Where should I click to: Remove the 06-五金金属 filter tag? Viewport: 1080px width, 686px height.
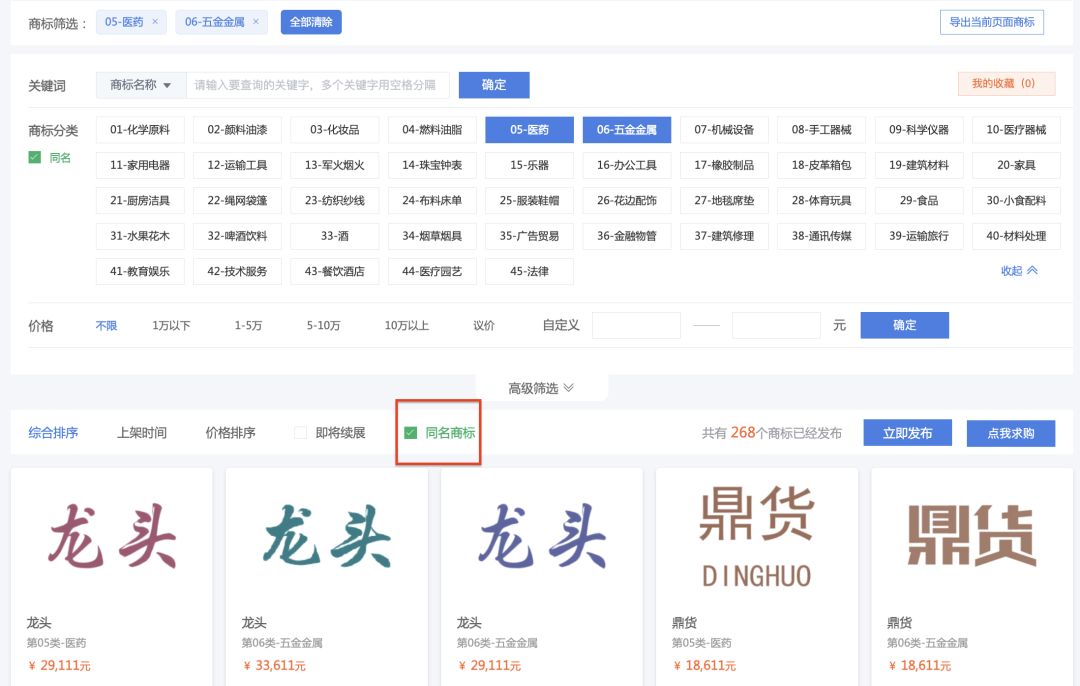[x=256, y=21]
